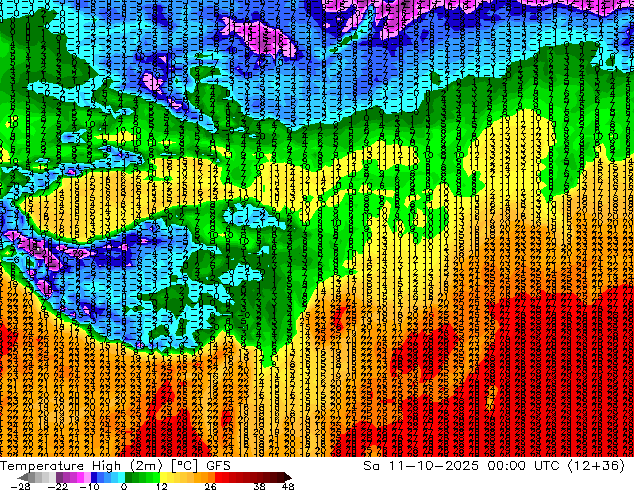Image resolution: width=634 pixels, height=490 pixels.
Task: Click the yellow segment of the color scale
Action: pos(163,477)
